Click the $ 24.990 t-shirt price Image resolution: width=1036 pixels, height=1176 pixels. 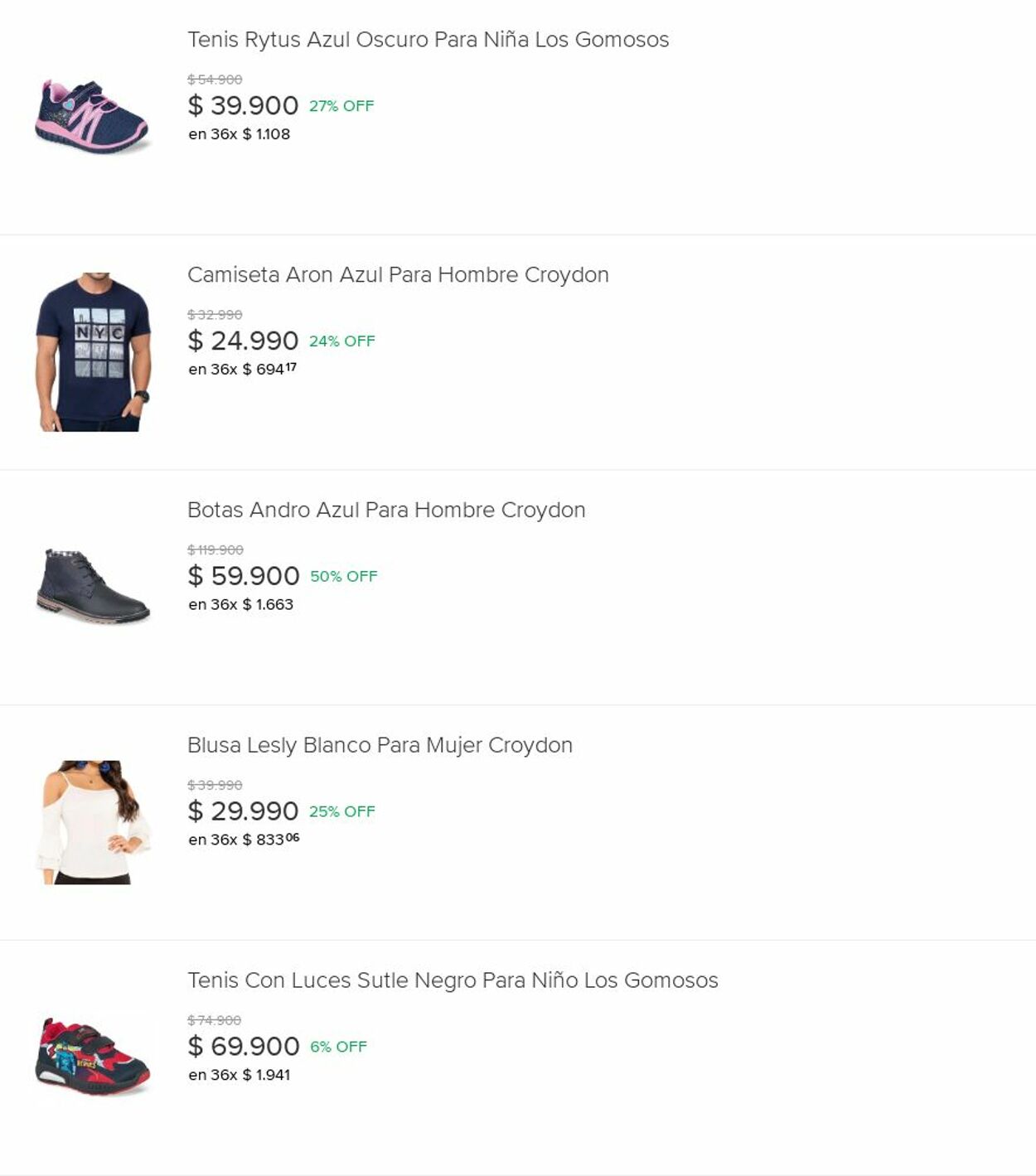click(x=243, y=341)
